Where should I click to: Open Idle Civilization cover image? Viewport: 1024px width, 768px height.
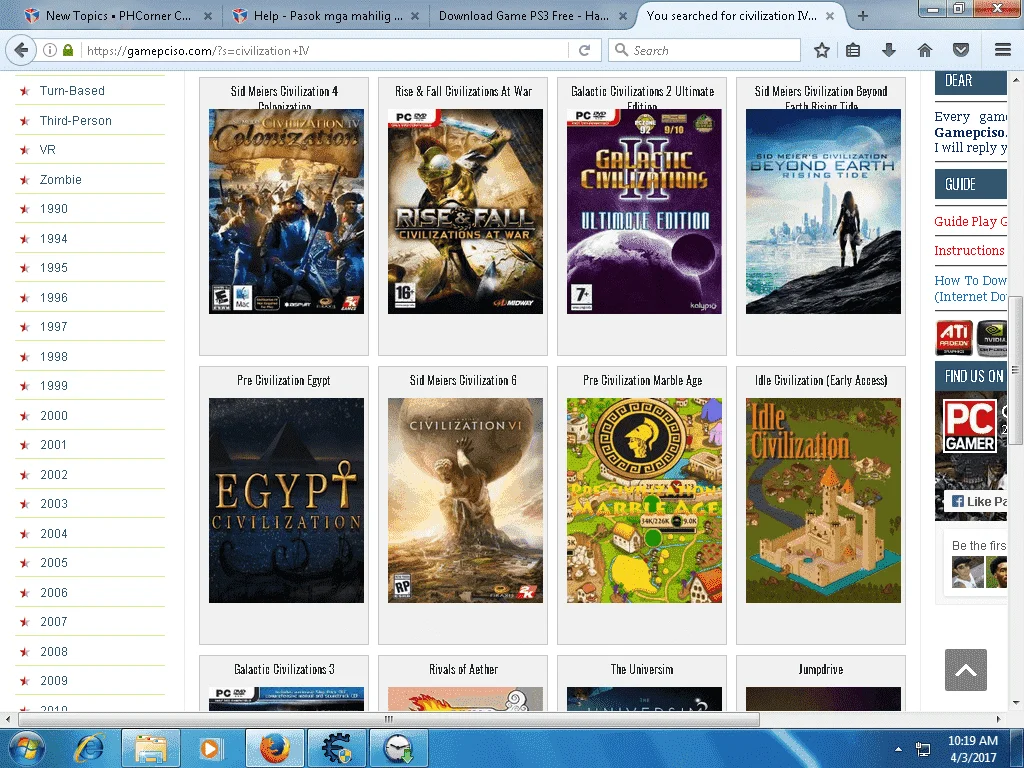click(823, 500)
